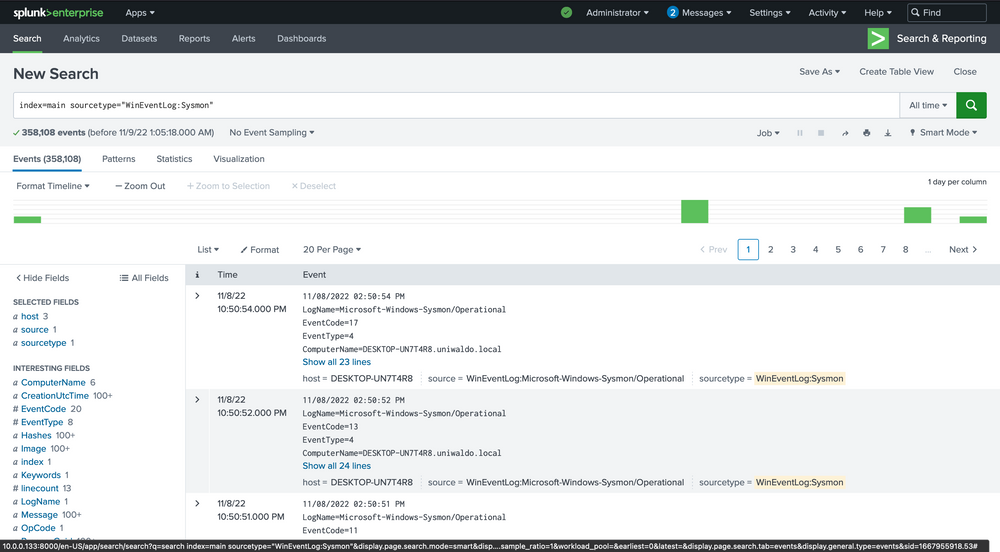
Task: Open the All time range dropdown
Action: (x=927, y=105)
